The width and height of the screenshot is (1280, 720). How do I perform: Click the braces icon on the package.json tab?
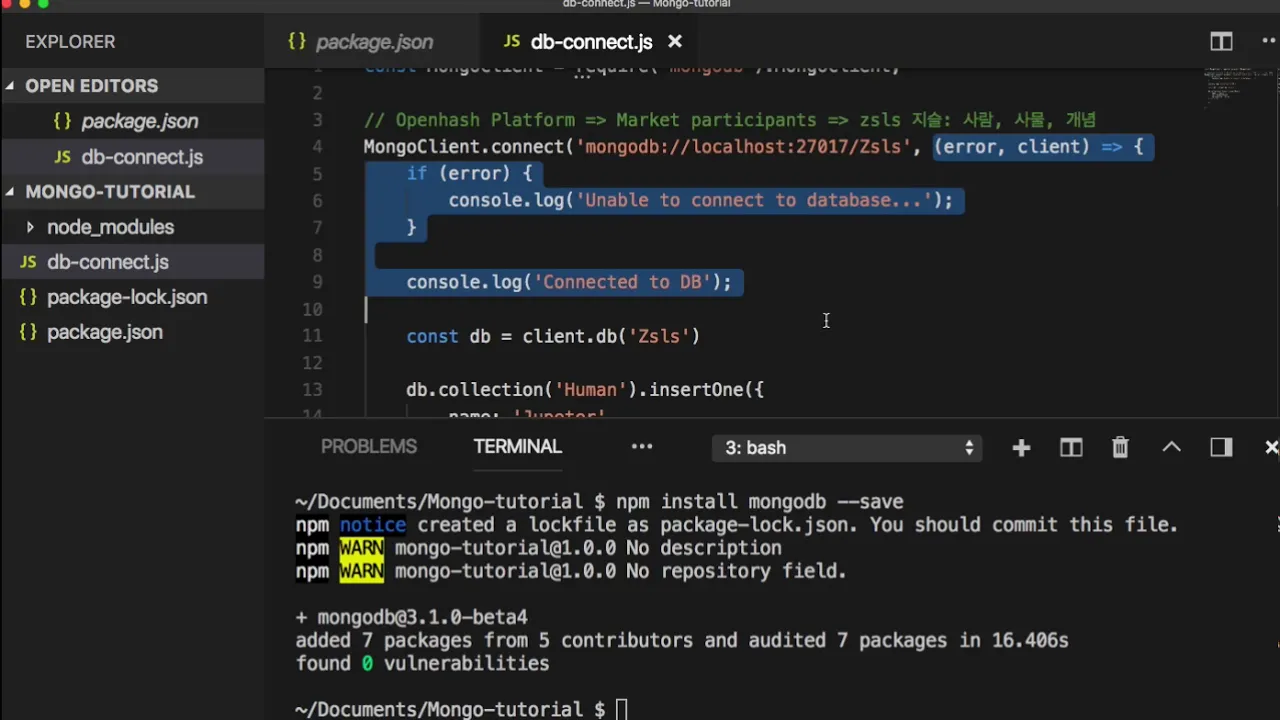click(x=297, y=41)
